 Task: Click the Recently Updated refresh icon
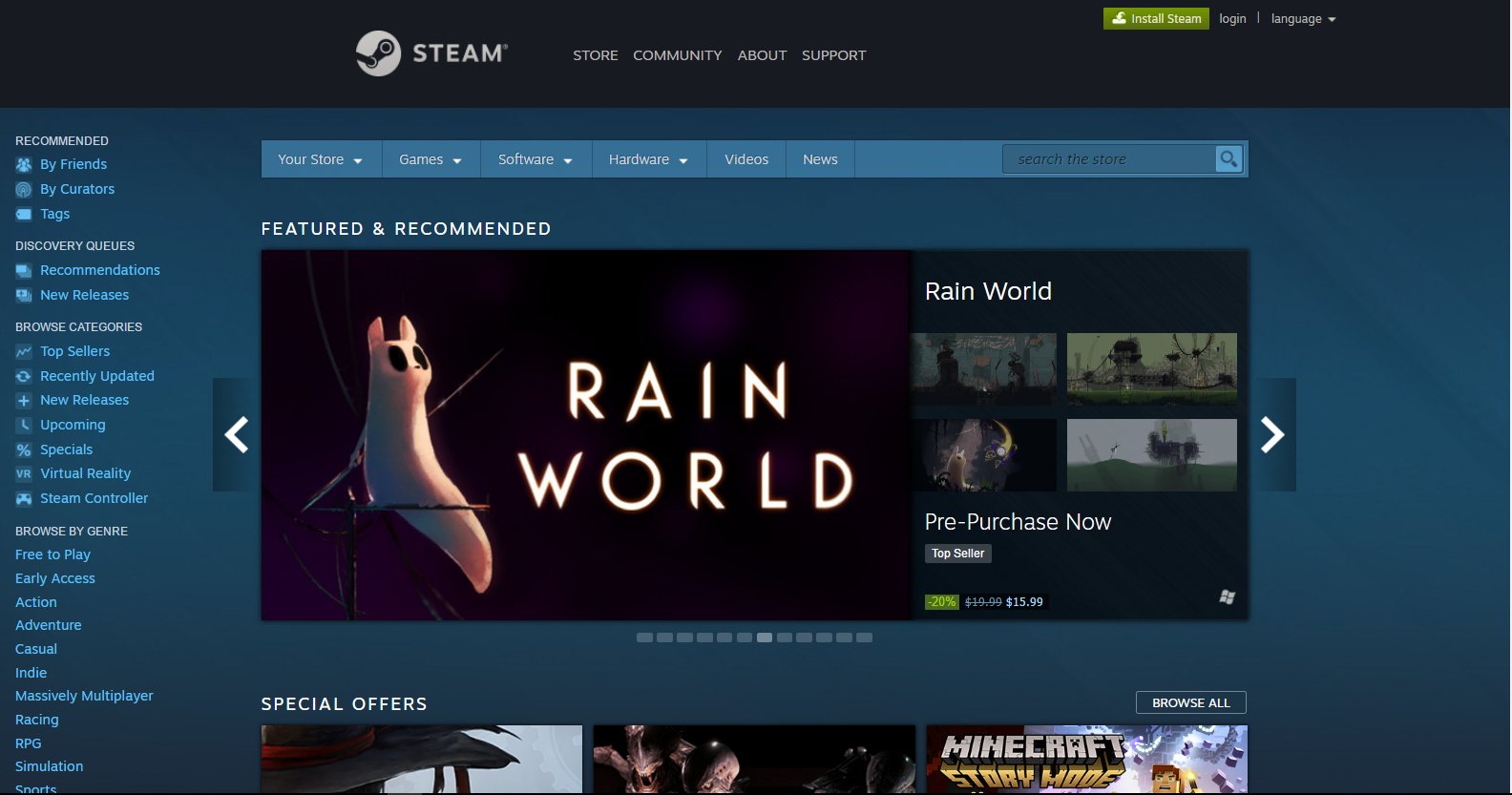24,377
